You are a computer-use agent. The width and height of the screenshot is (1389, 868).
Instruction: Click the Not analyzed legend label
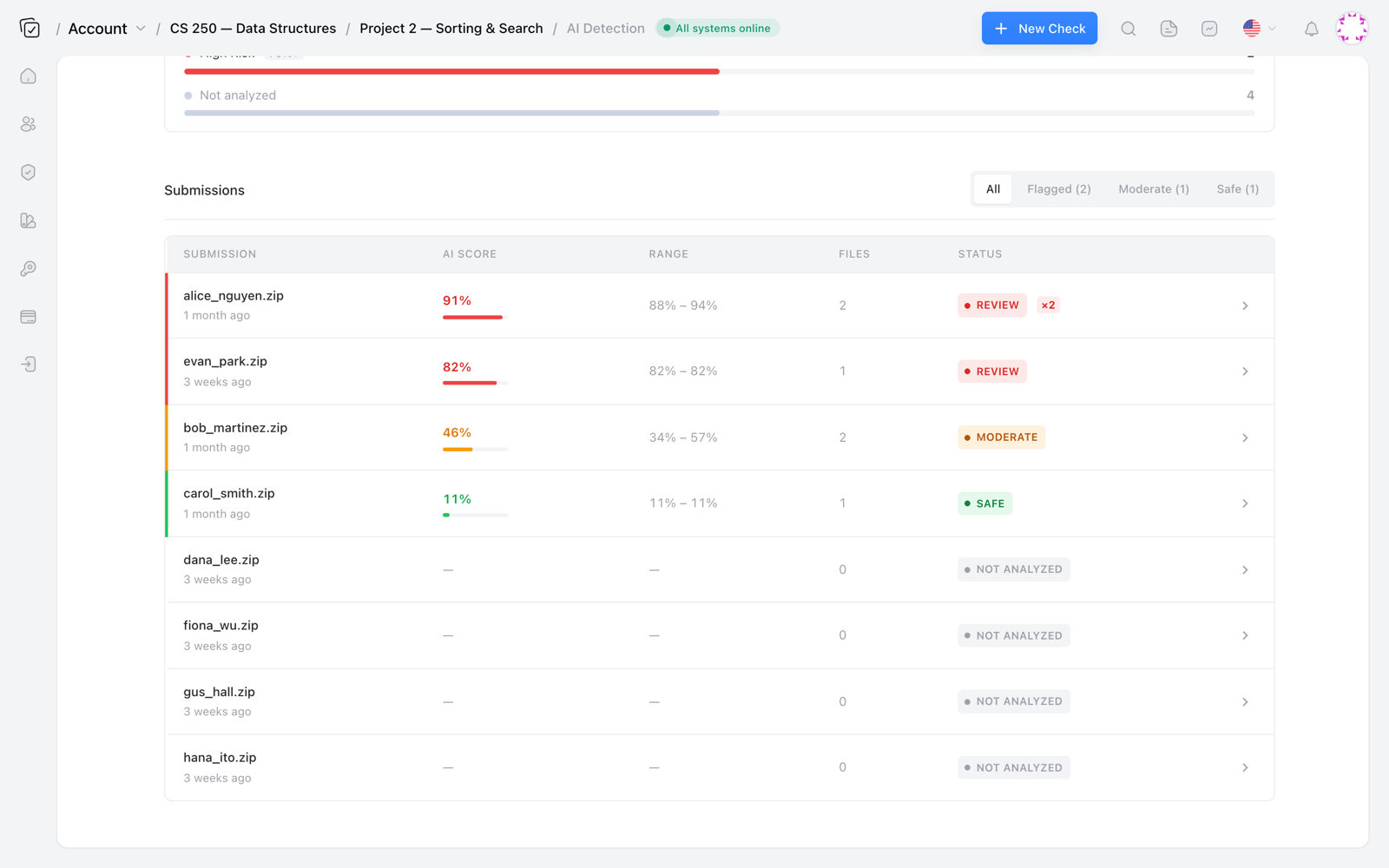[238, 95]
